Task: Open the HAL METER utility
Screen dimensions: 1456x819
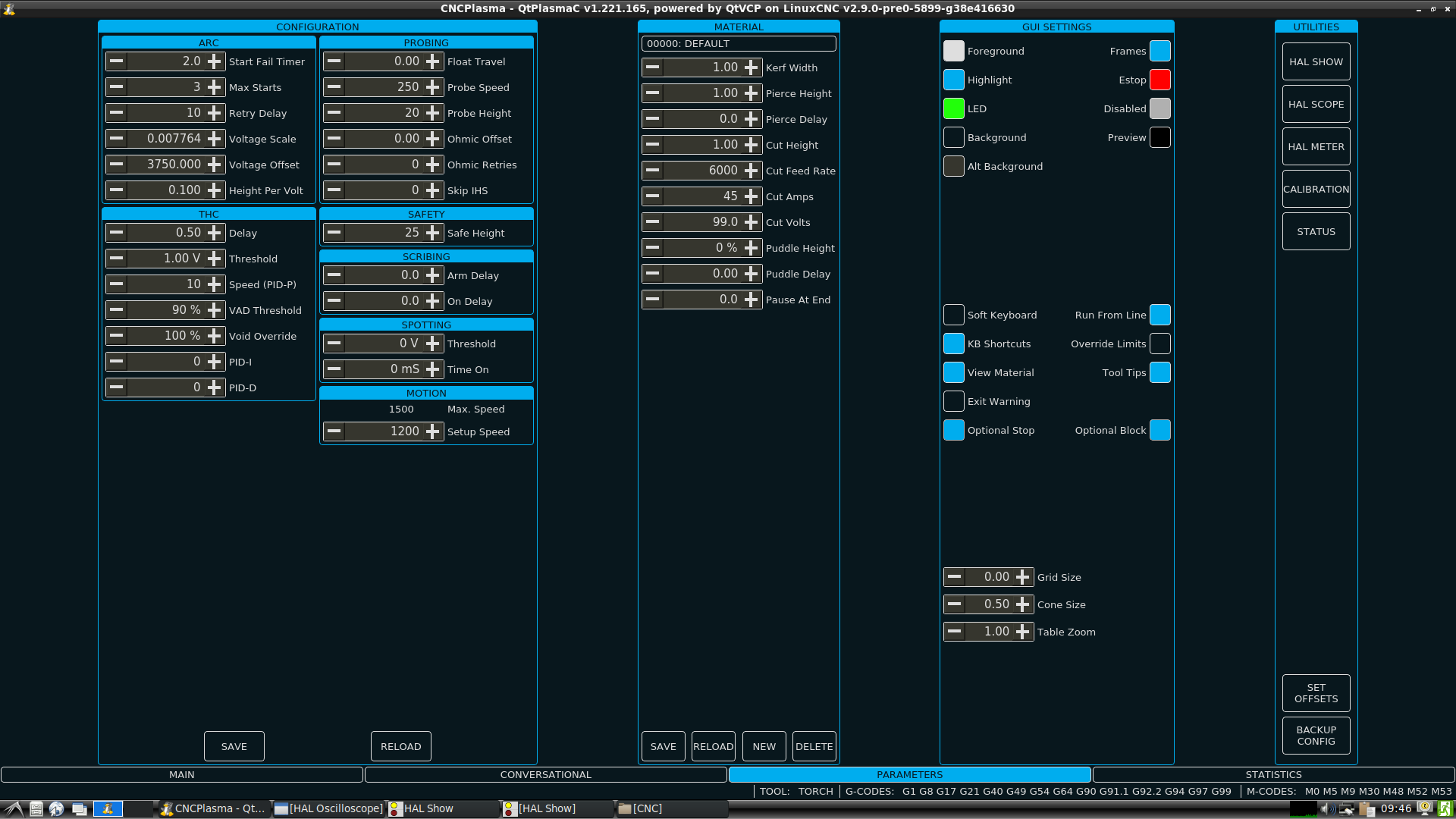Action: point(1316,146)
